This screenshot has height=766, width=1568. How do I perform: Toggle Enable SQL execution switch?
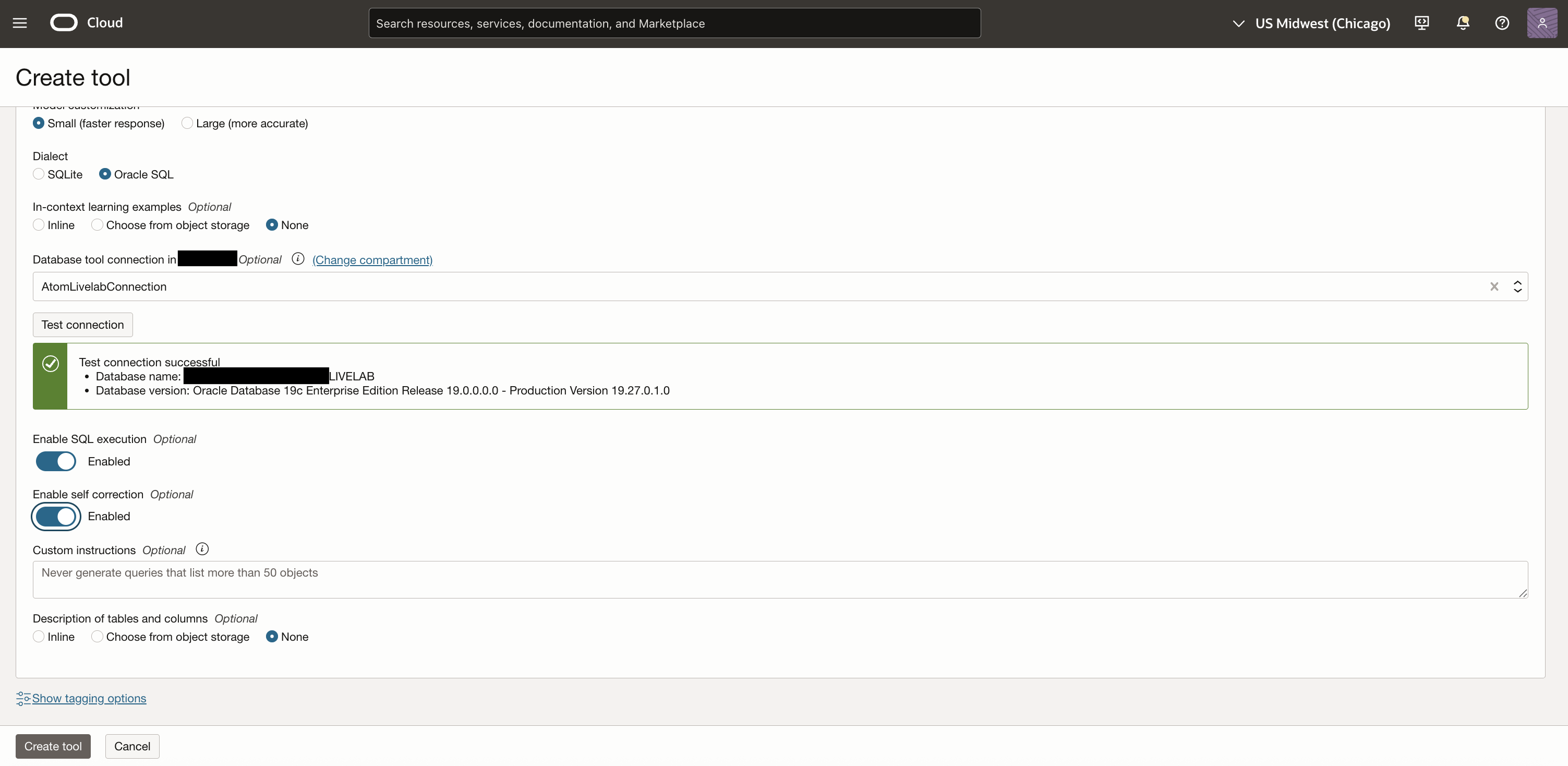(56, 461)
